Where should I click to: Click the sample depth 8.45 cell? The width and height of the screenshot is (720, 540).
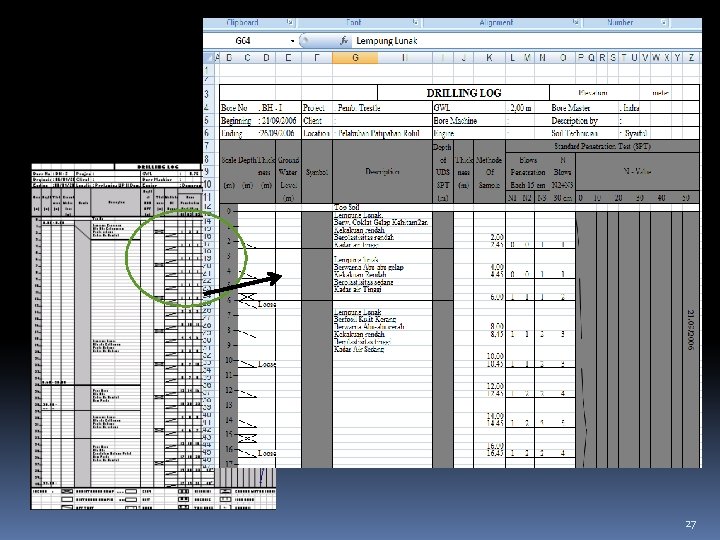coord(497,334)
